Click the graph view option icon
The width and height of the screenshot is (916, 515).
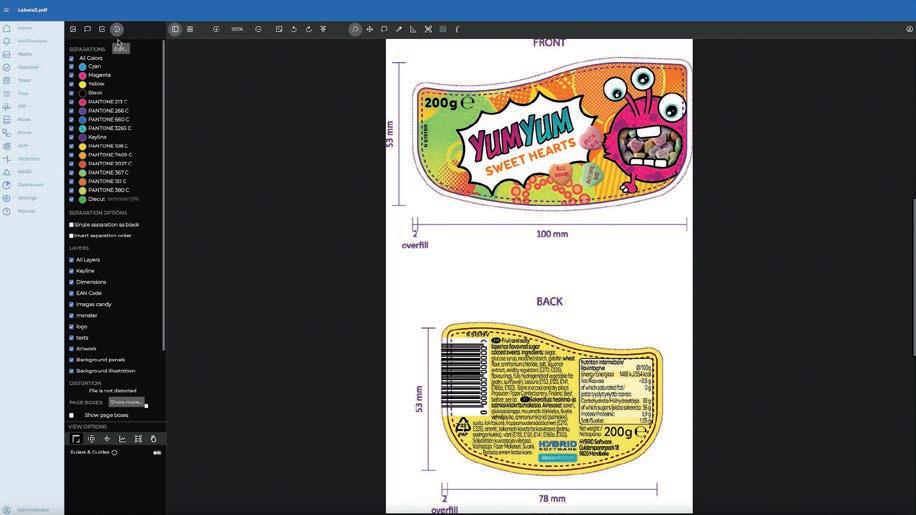coord(122,439)
